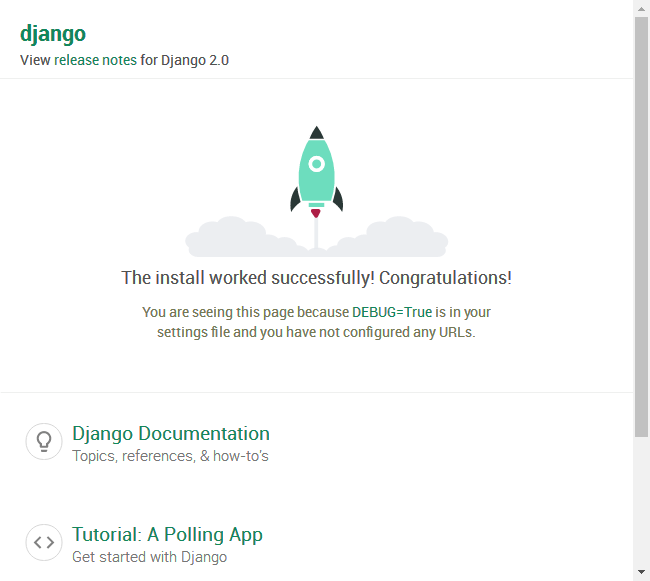Click the rocket launch illustration

(x=316, y=191)
